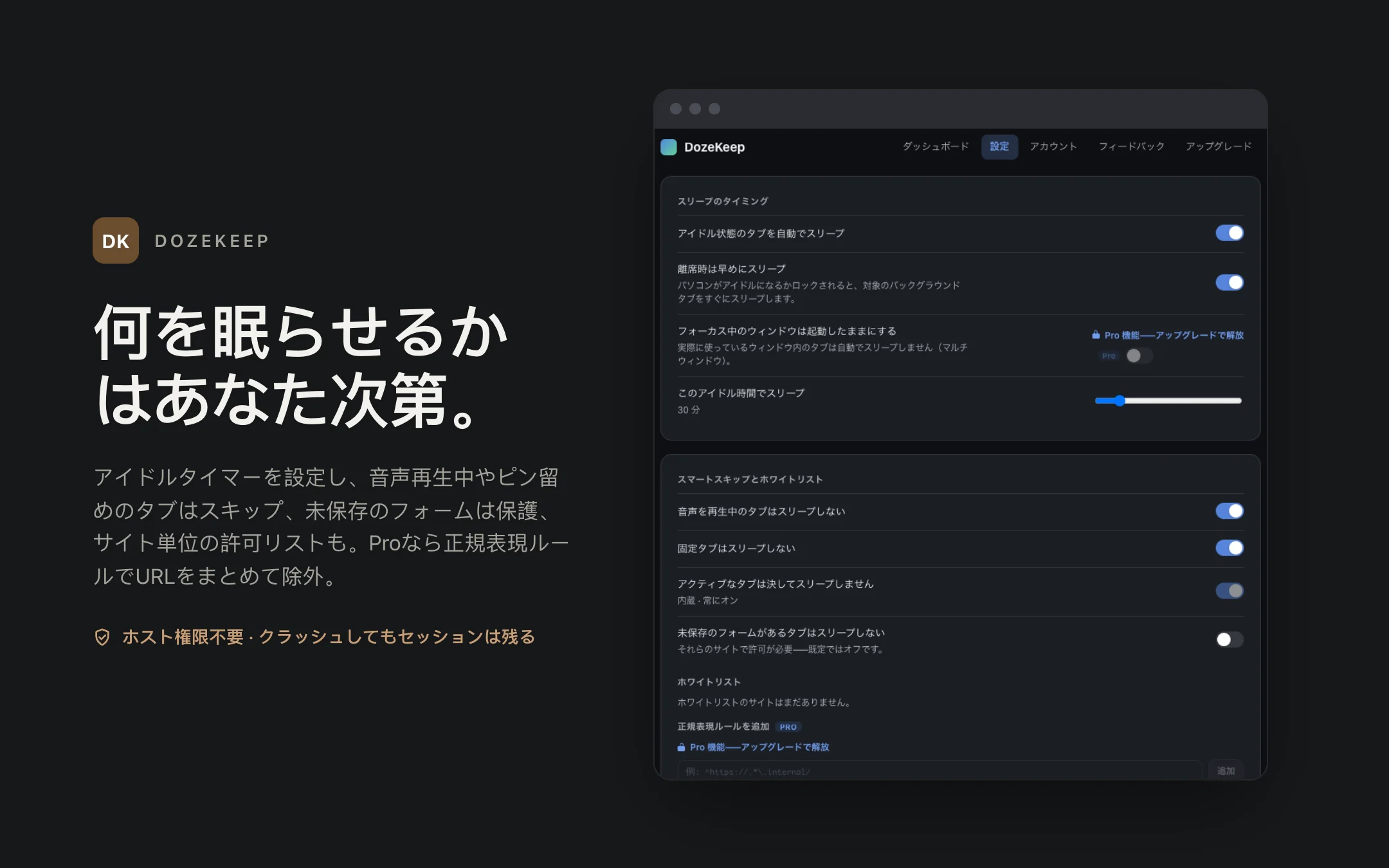Switch to the アップグレード tab
Viewport: 1389px width, 868px height.
click(x=1219, y=147)
